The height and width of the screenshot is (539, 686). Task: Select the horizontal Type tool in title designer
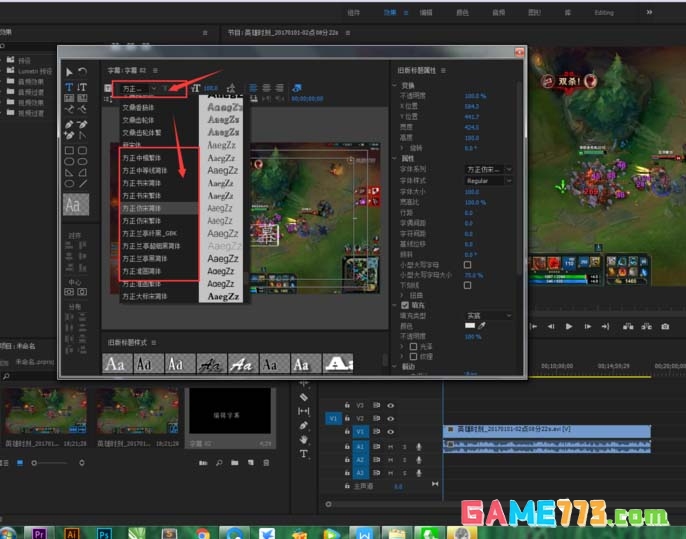point(69,87)
